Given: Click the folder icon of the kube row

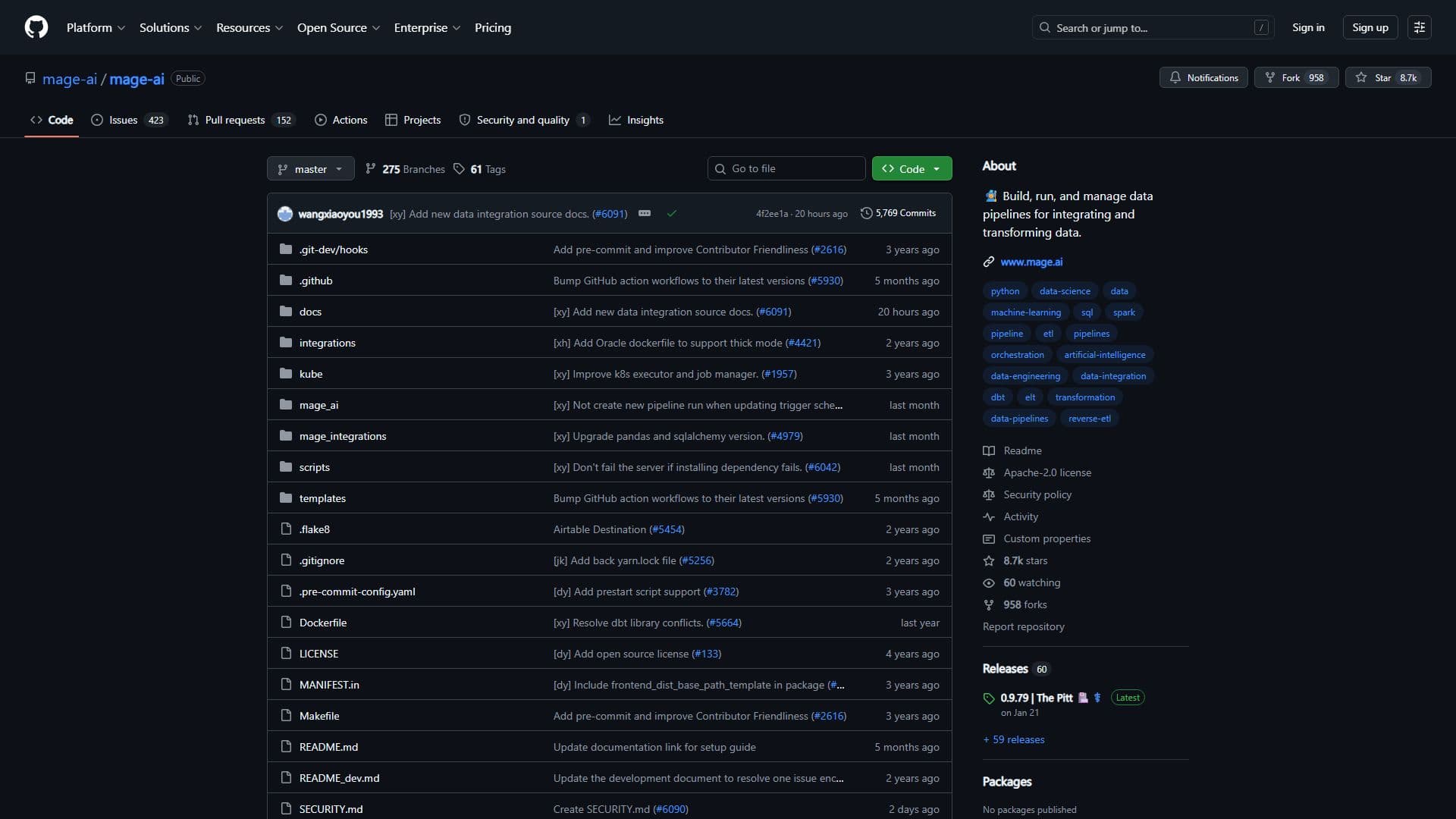Looking at the screenshot, I should click(x=286, y=374).
